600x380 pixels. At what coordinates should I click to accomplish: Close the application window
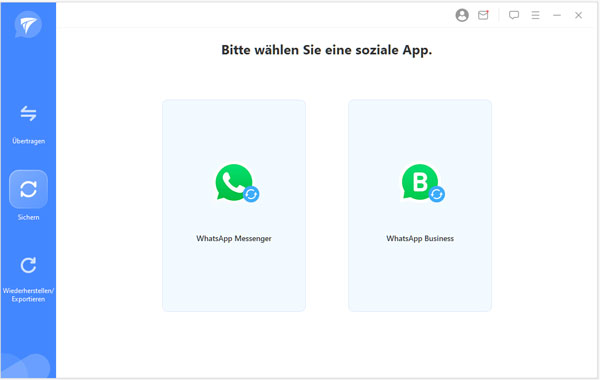click(x=578, y=15)
